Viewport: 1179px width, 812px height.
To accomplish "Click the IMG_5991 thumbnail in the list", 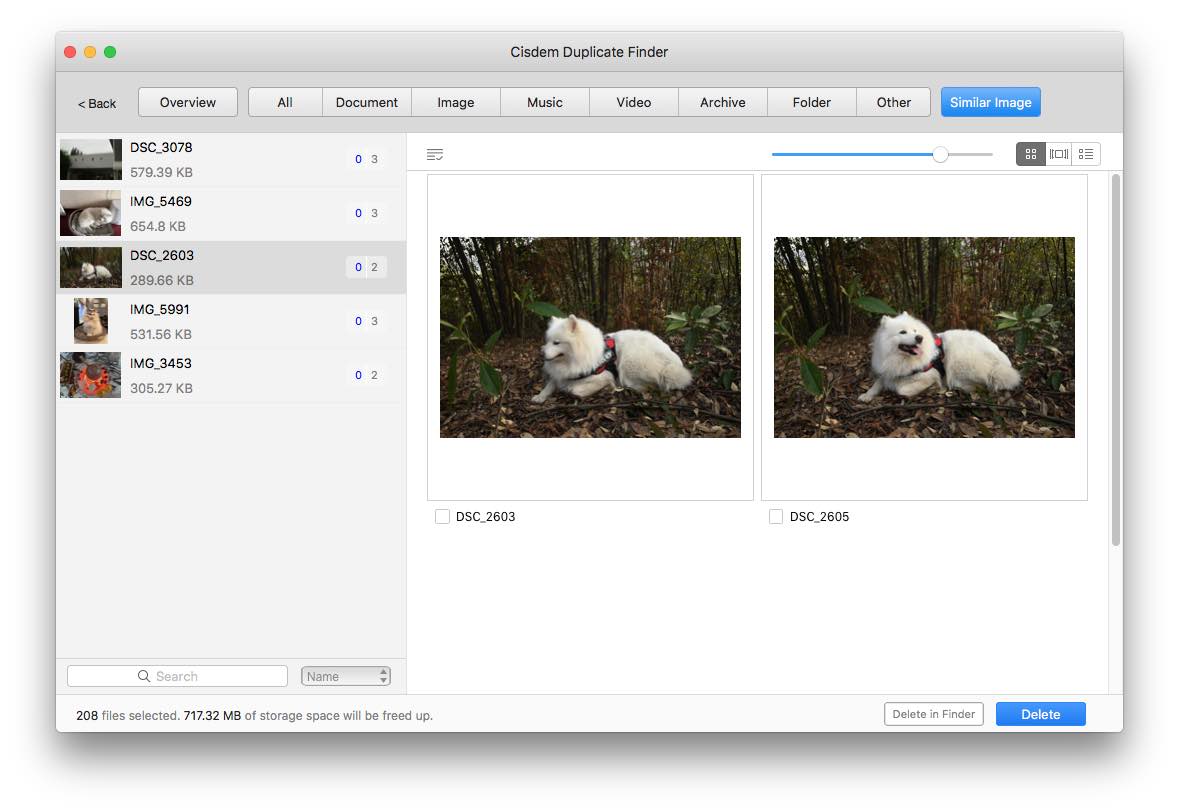I will point(91,321).
